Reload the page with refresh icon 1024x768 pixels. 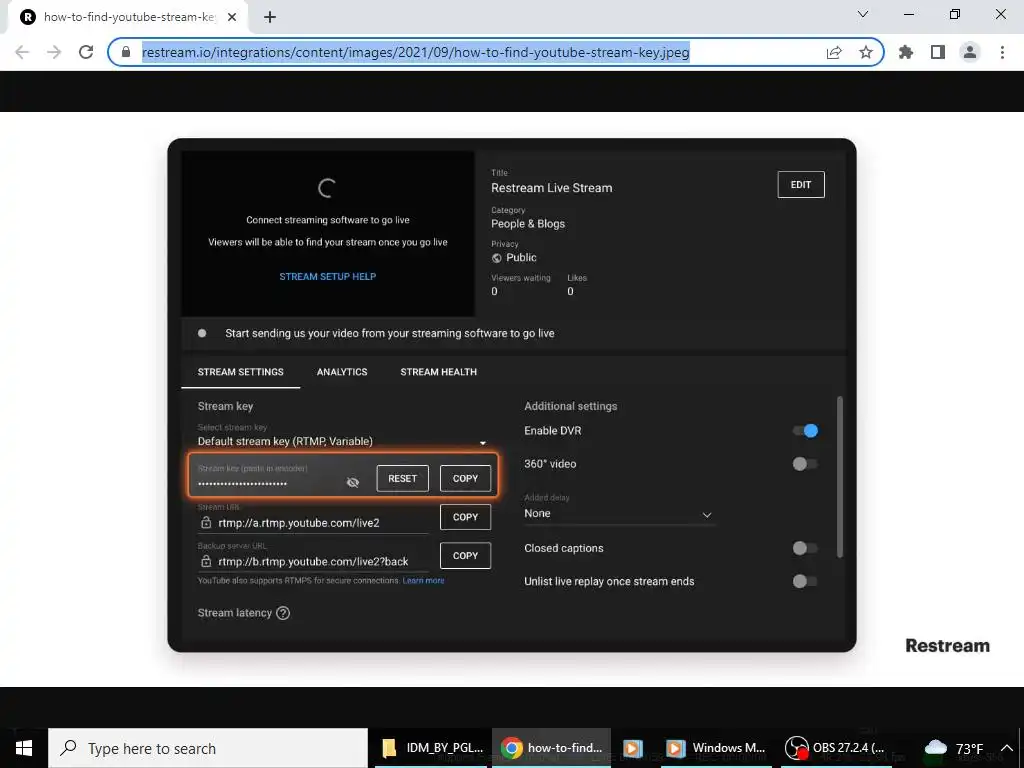tap(86, 52)
